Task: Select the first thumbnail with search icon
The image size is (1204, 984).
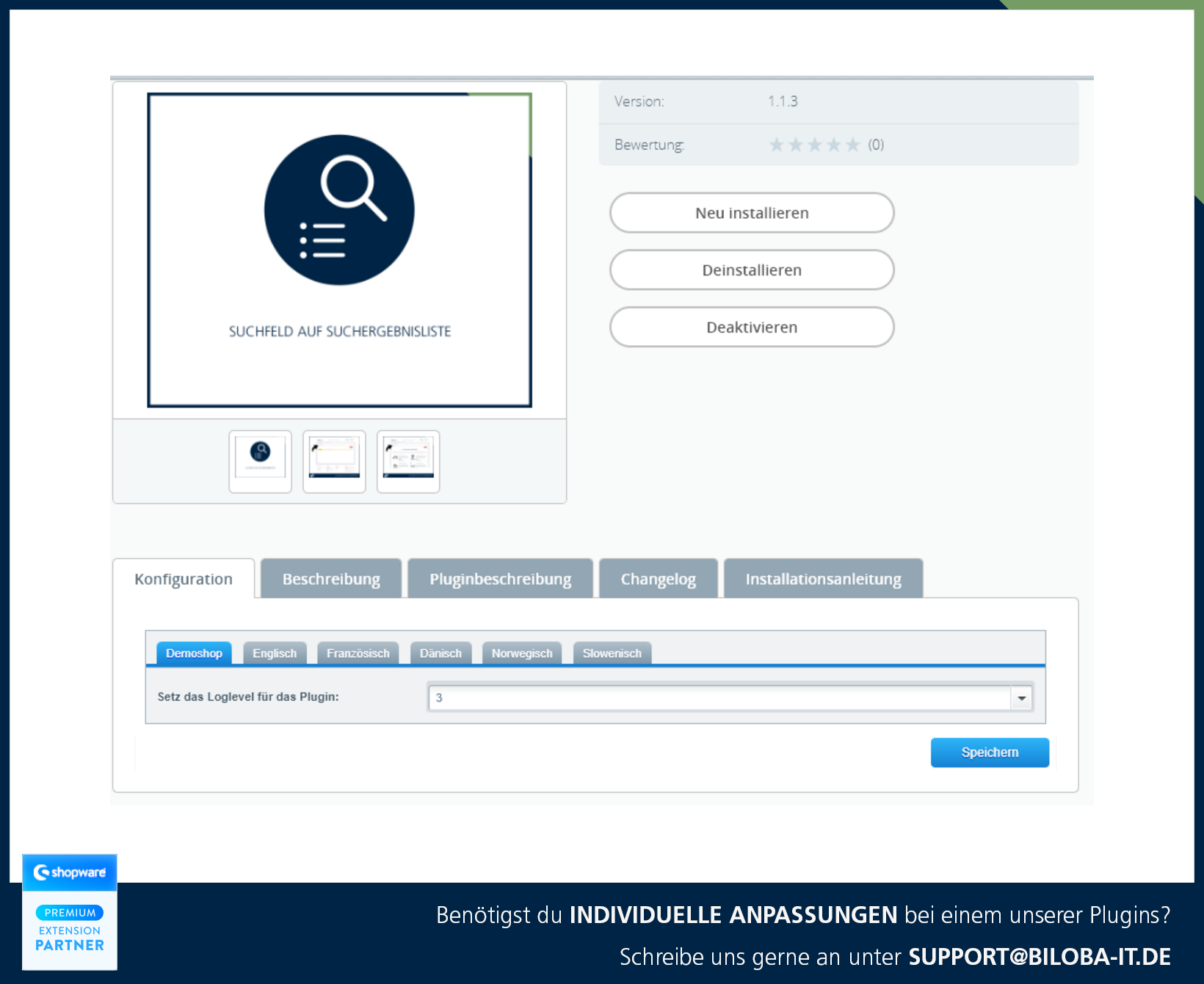Action: (x=260, y=461)
